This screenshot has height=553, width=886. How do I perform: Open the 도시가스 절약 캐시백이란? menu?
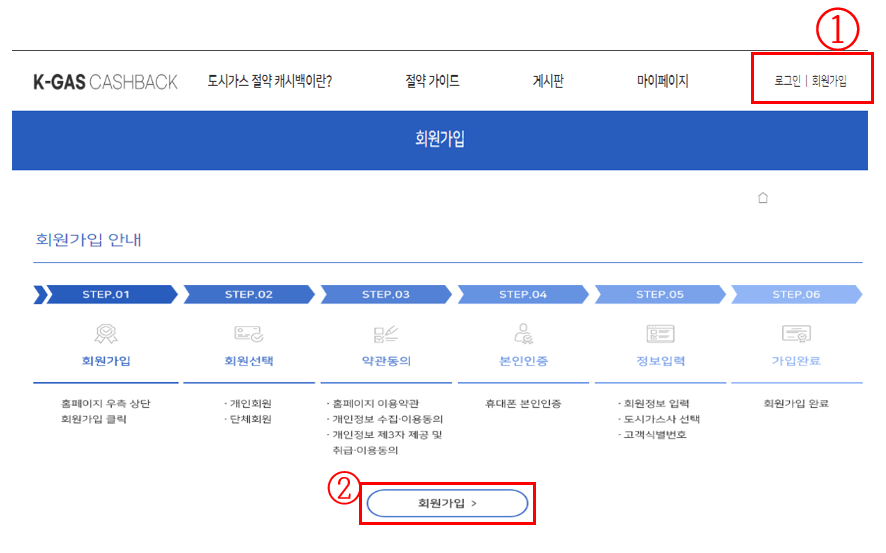[x=270, y=81]
